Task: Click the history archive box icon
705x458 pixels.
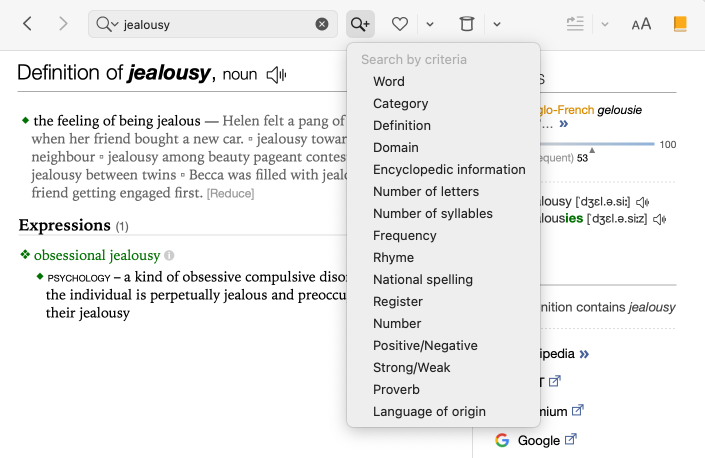Action: pos(466,24)
